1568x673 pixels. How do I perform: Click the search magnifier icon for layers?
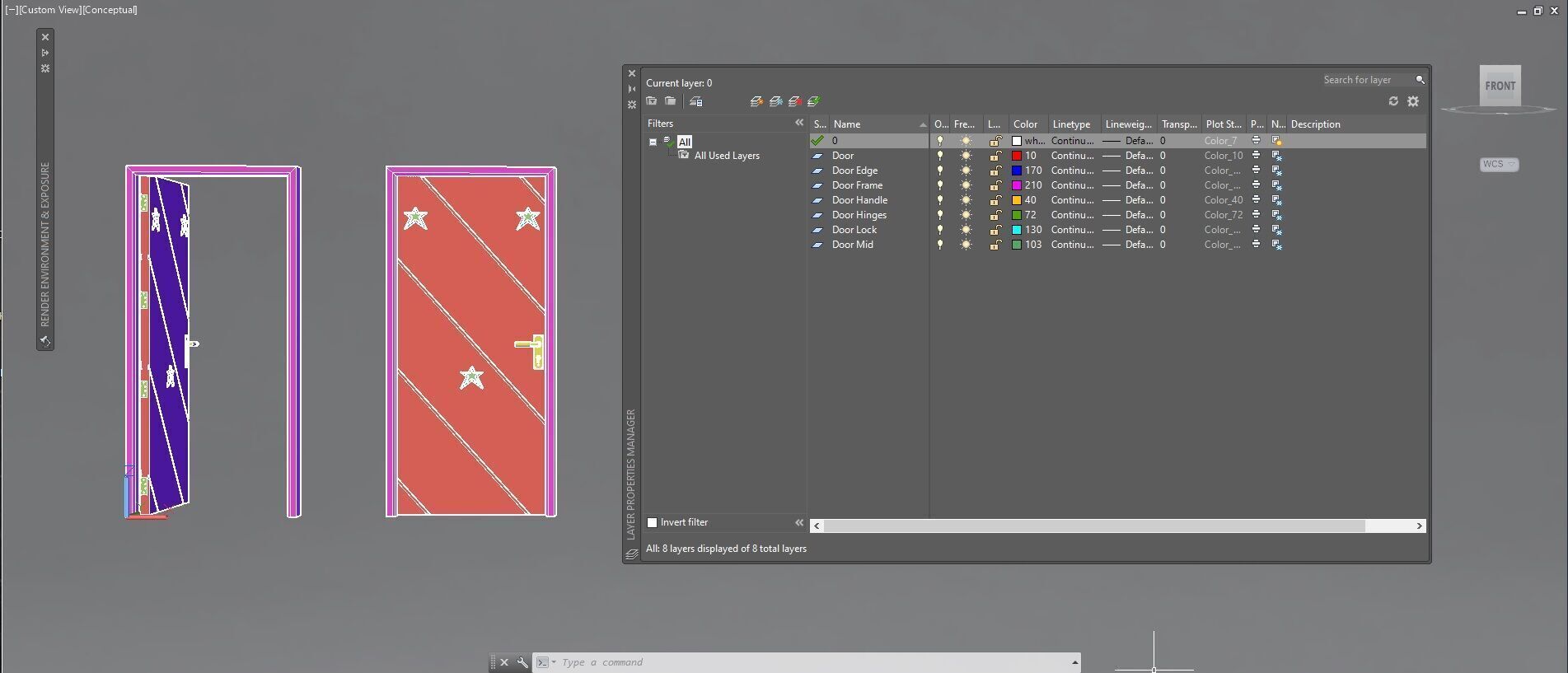[x=1420, y=80]
